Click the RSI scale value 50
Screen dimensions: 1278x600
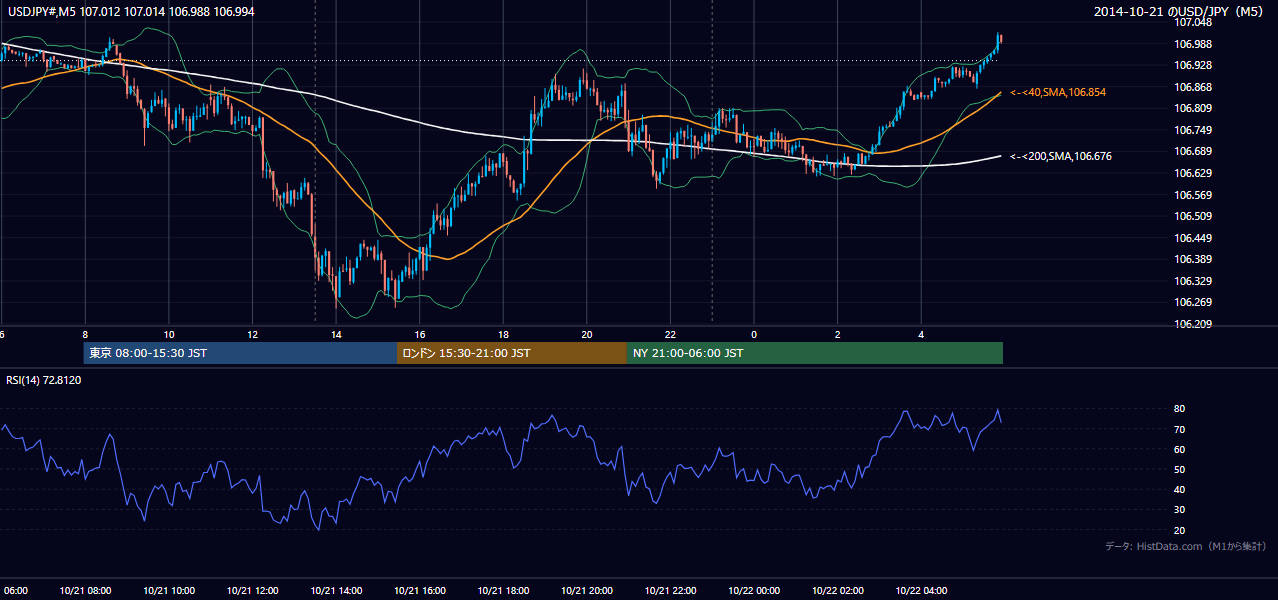[x=1180, y=470]
